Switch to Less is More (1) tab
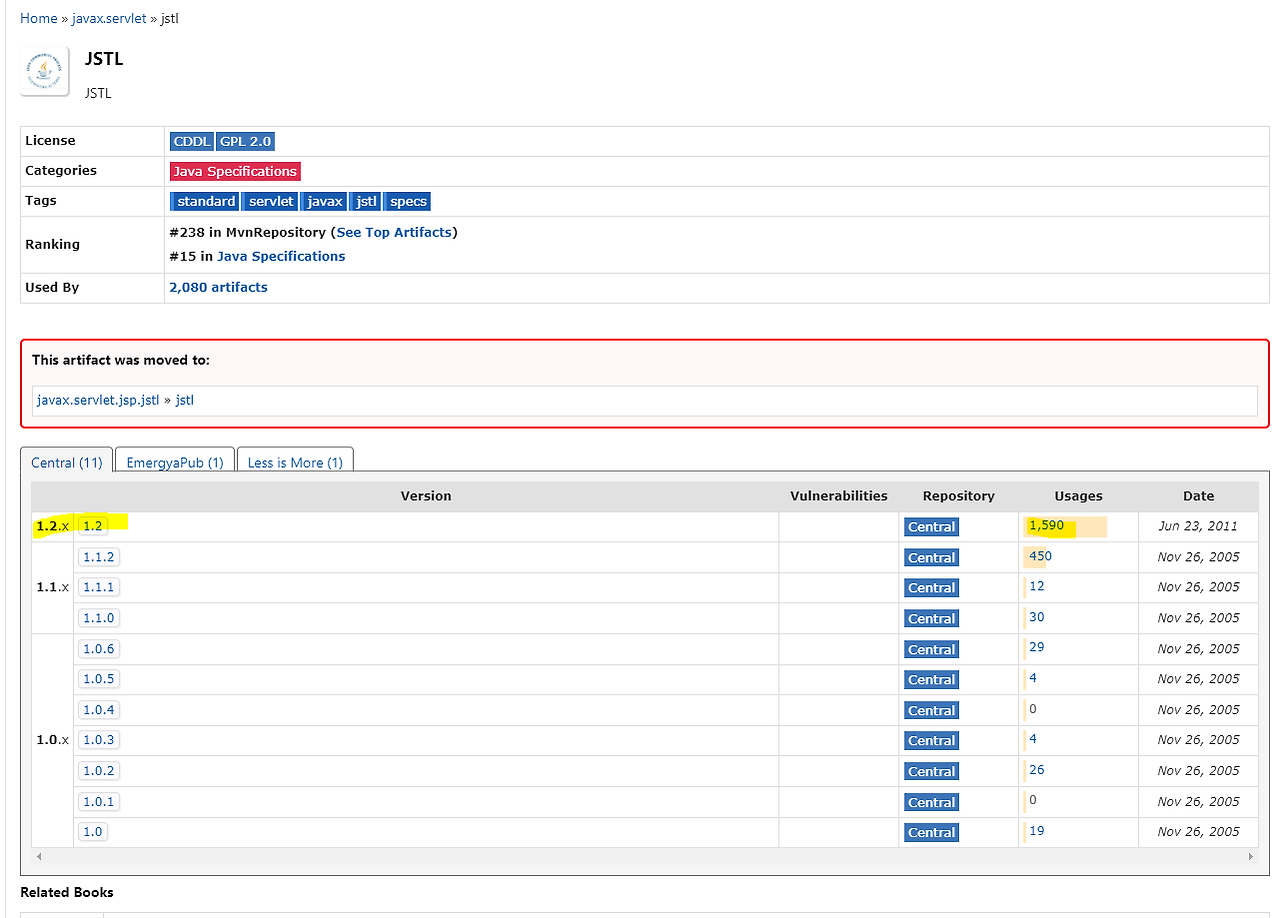 tap(295, 462)
